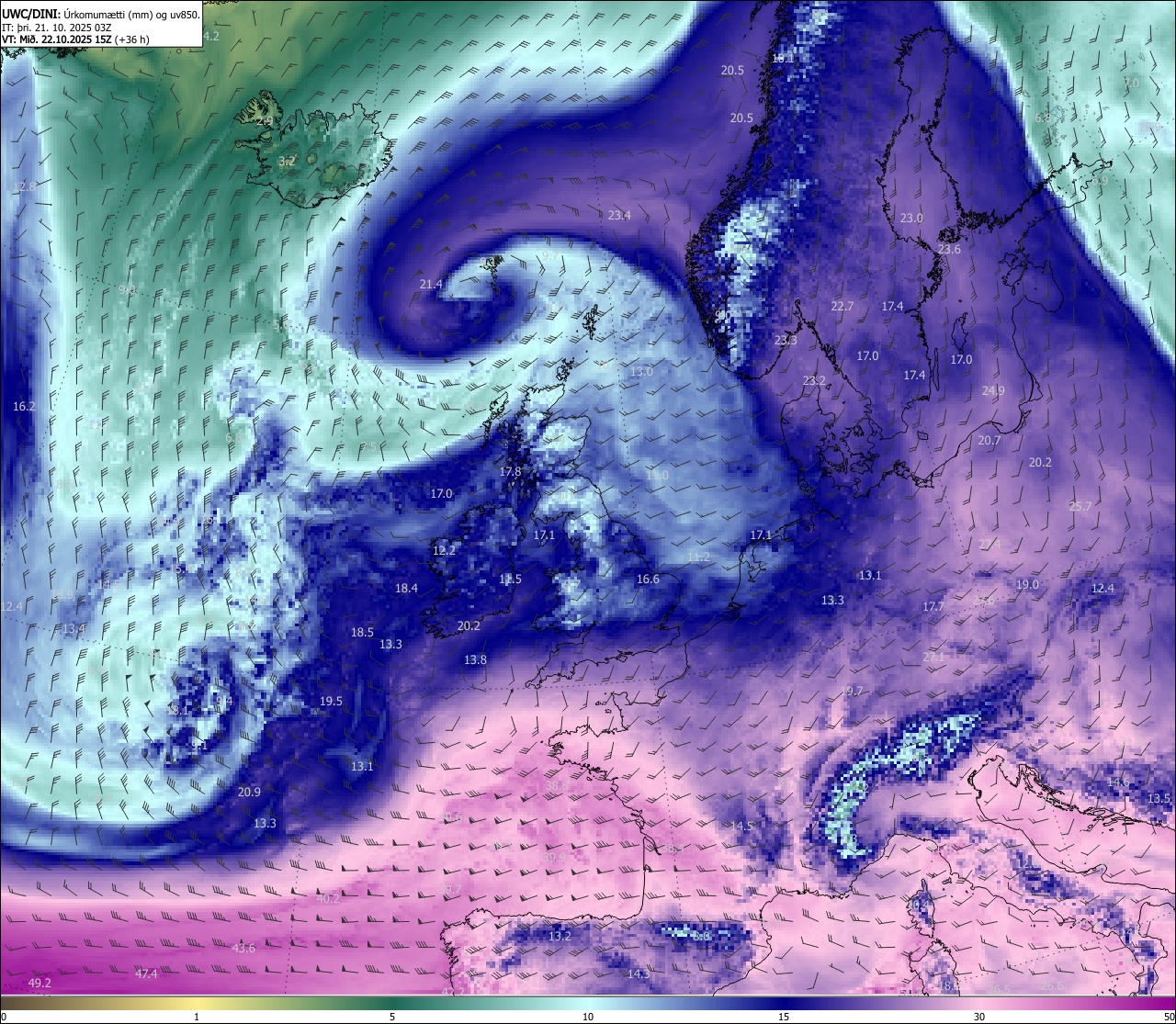The height and width of the screenshot is (1024, 1176).
Task: Click the 20.9 value in the lower-left Atlantic
Action: coord(249,793)
